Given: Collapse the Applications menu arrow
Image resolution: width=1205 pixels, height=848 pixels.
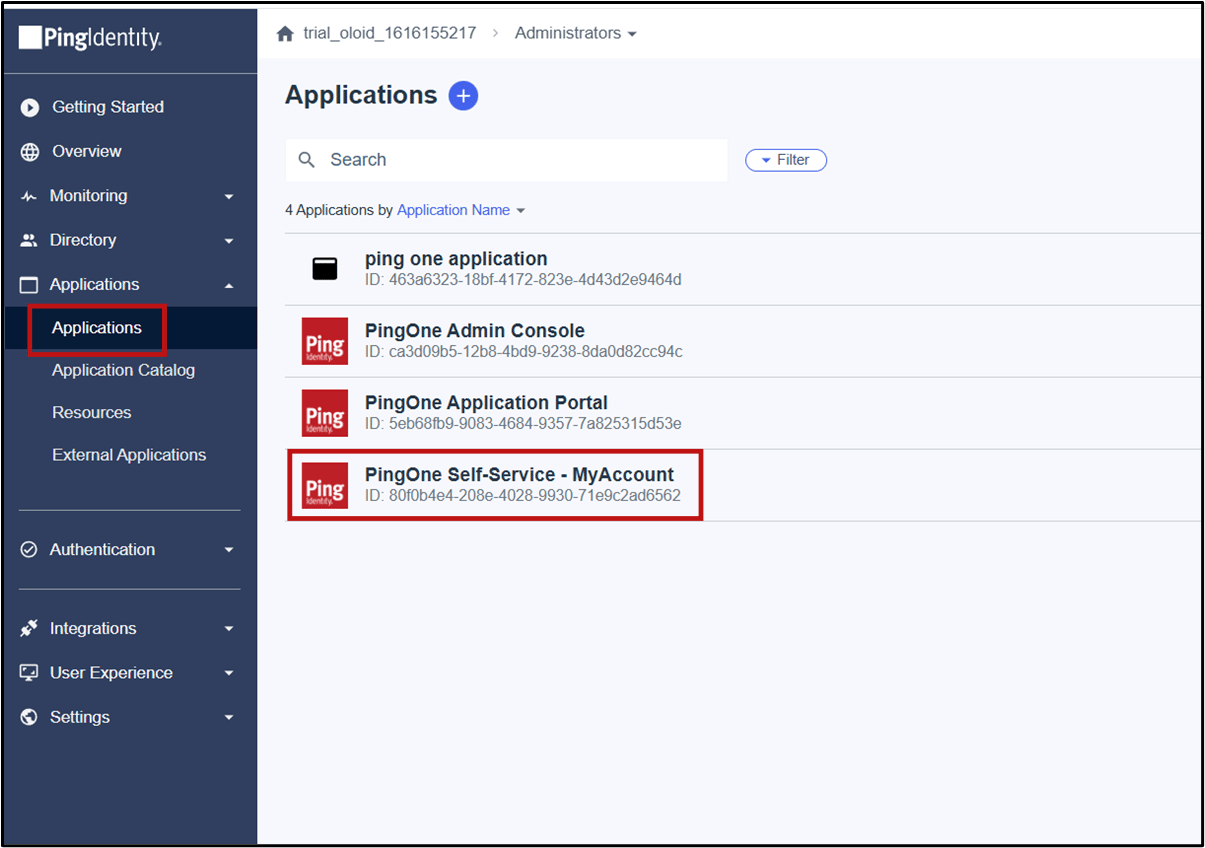Looking at the screenshot, I should tap(229, 285).
